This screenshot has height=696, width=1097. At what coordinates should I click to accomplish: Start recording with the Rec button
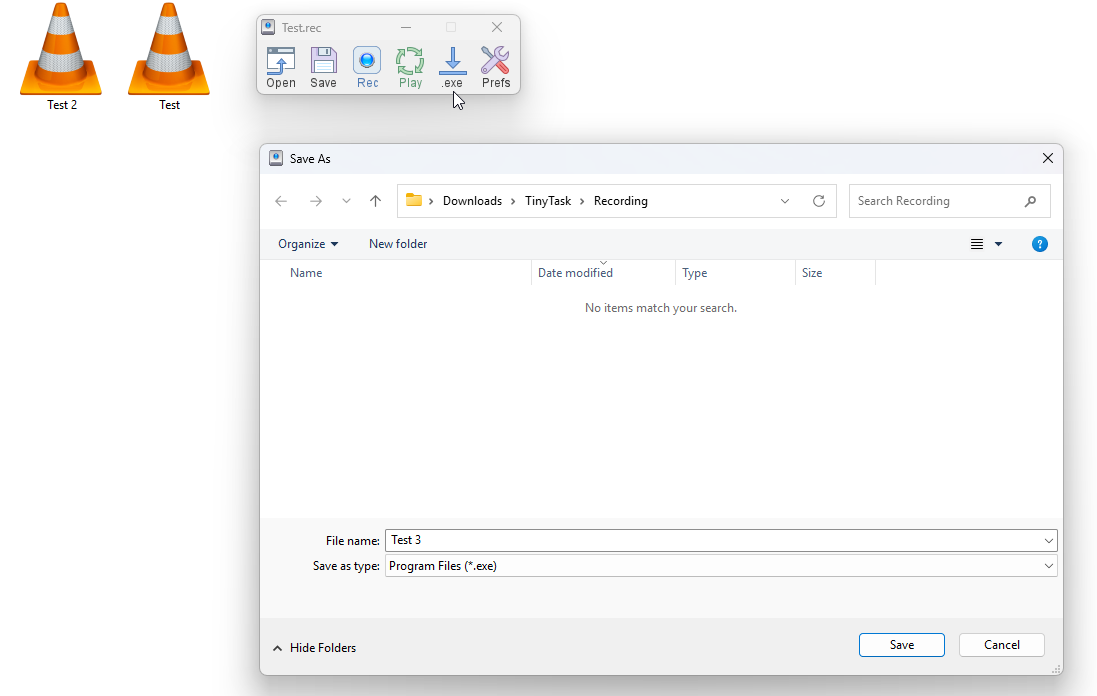(367, 68)
